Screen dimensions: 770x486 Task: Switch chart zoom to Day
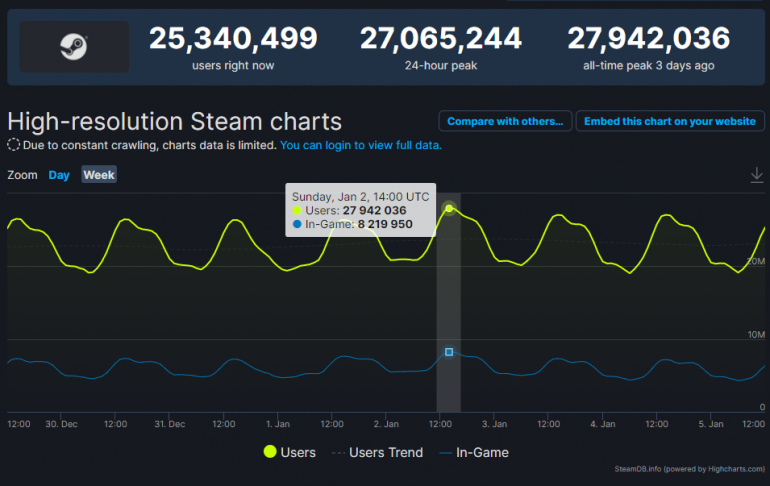[x=59, y=175]
